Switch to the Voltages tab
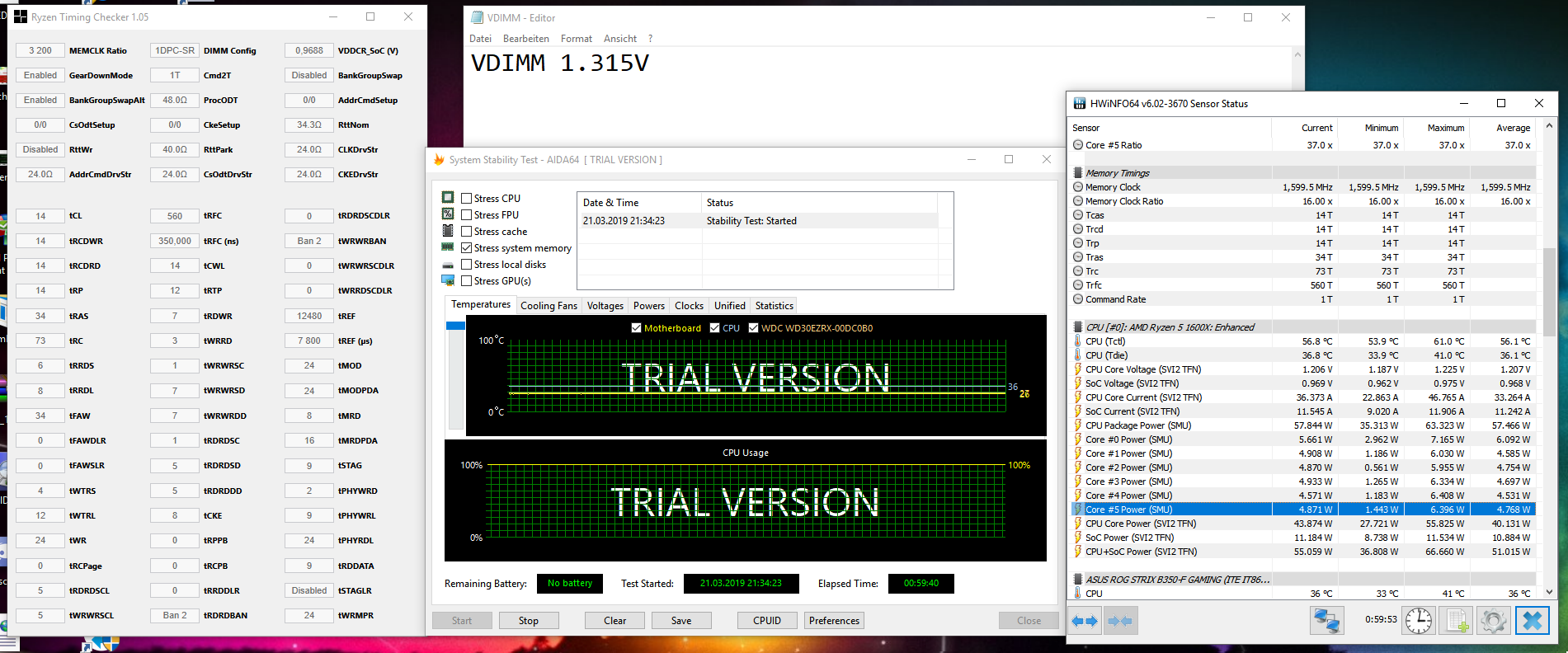Viewport: 1568px width, 653px height. 605,306
